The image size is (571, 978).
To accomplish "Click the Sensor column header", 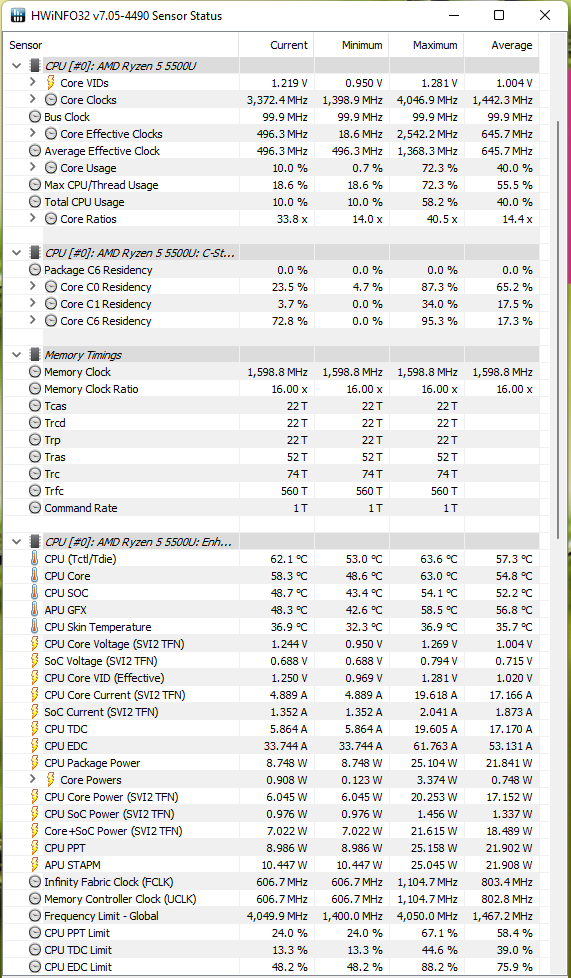I will click(122, 45).
